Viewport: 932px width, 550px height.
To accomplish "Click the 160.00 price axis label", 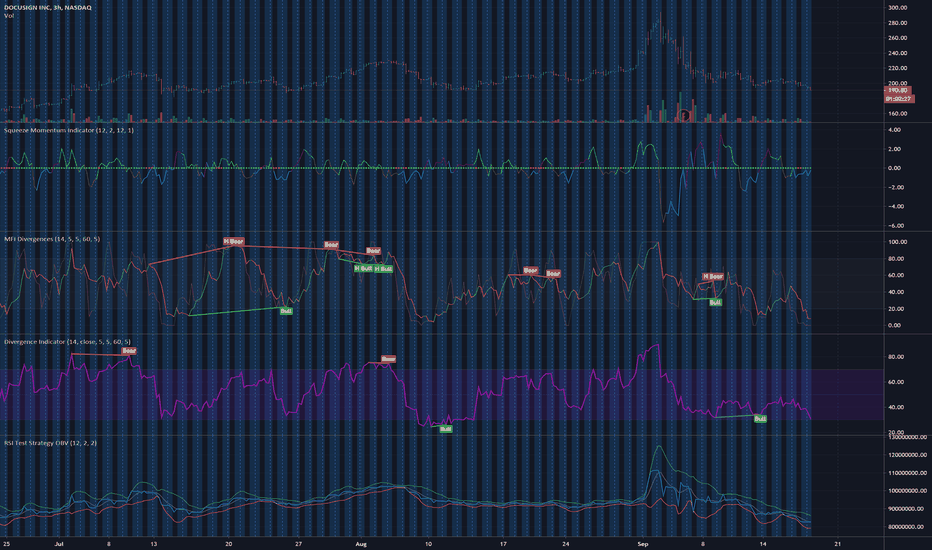I will [898, 114].
